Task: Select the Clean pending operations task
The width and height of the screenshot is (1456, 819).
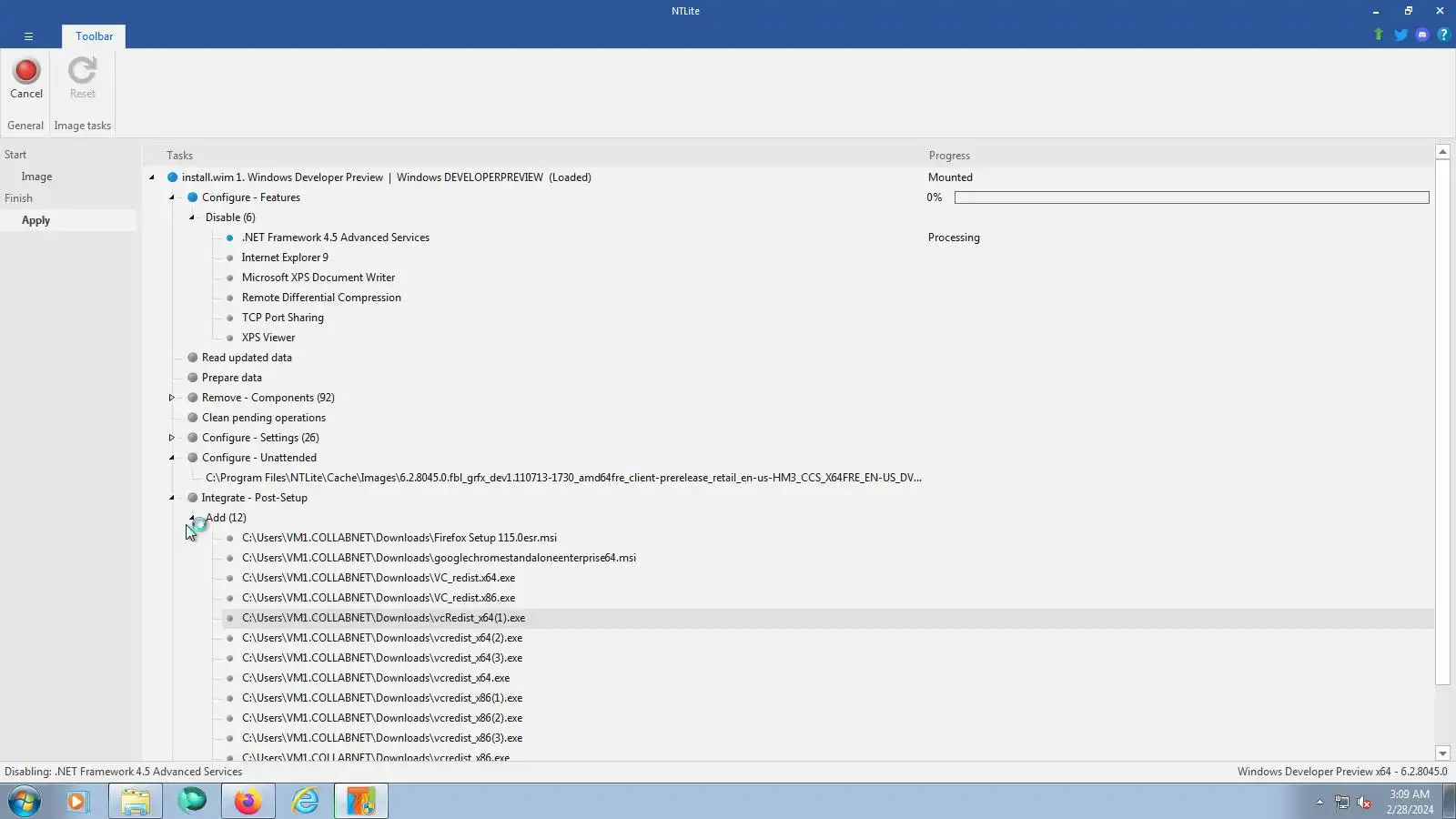Action: click(x=264, y=418)
